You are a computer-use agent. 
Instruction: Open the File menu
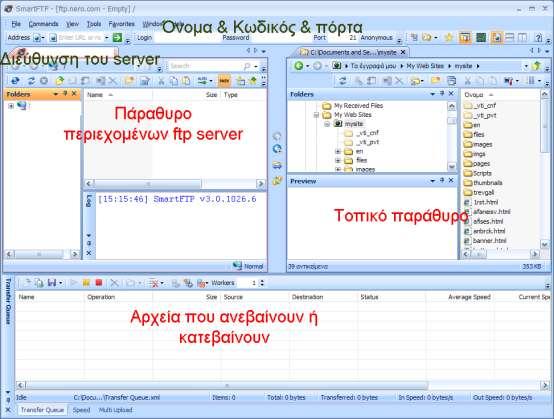16,24
